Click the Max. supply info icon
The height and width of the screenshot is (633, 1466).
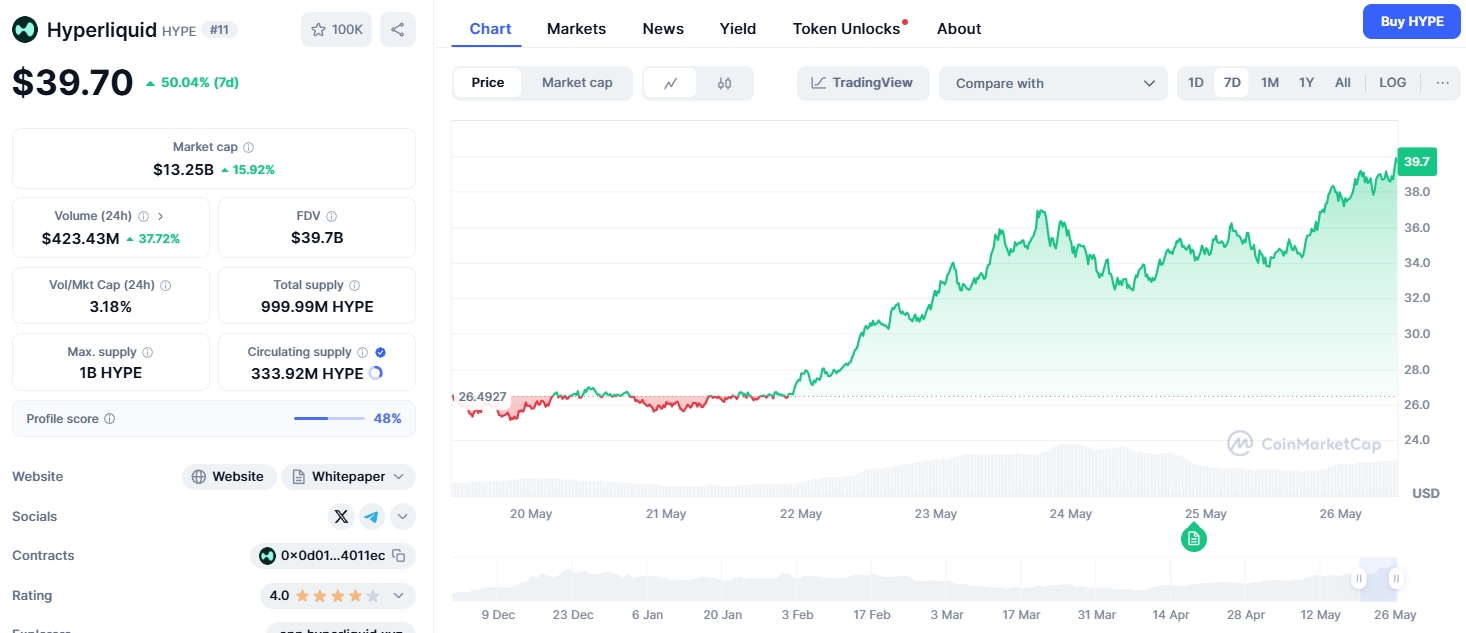pos(148,352)
